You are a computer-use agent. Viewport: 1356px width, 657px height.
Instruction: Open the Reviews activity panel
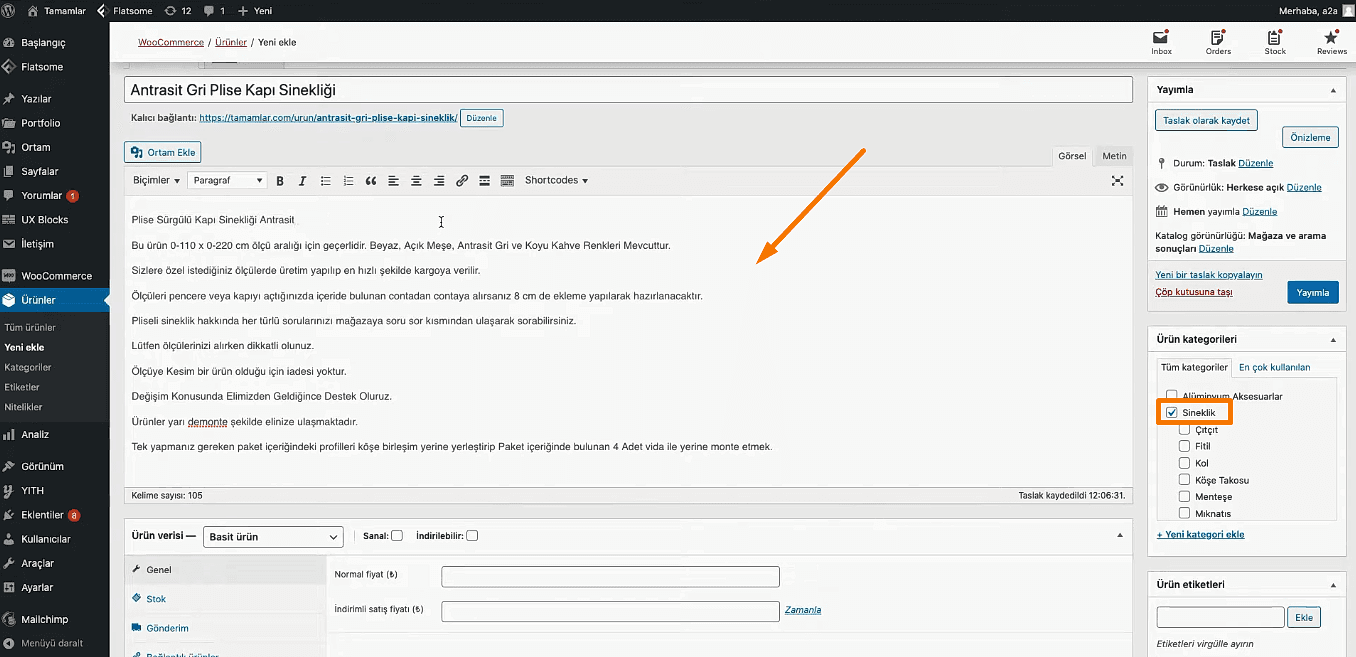point(1331,42)
